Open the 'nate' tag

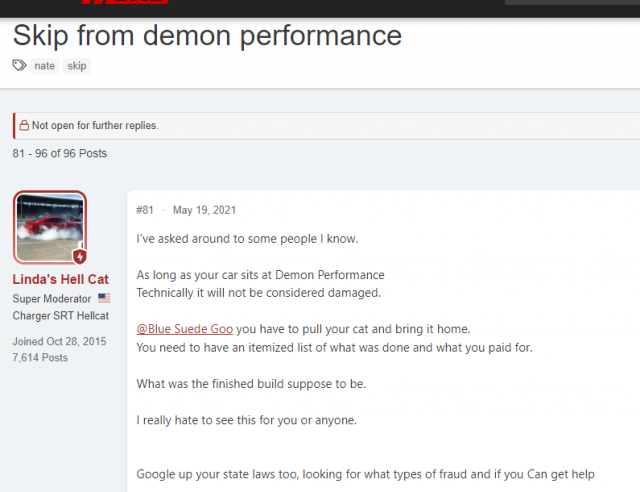click(x=44, y=66)
